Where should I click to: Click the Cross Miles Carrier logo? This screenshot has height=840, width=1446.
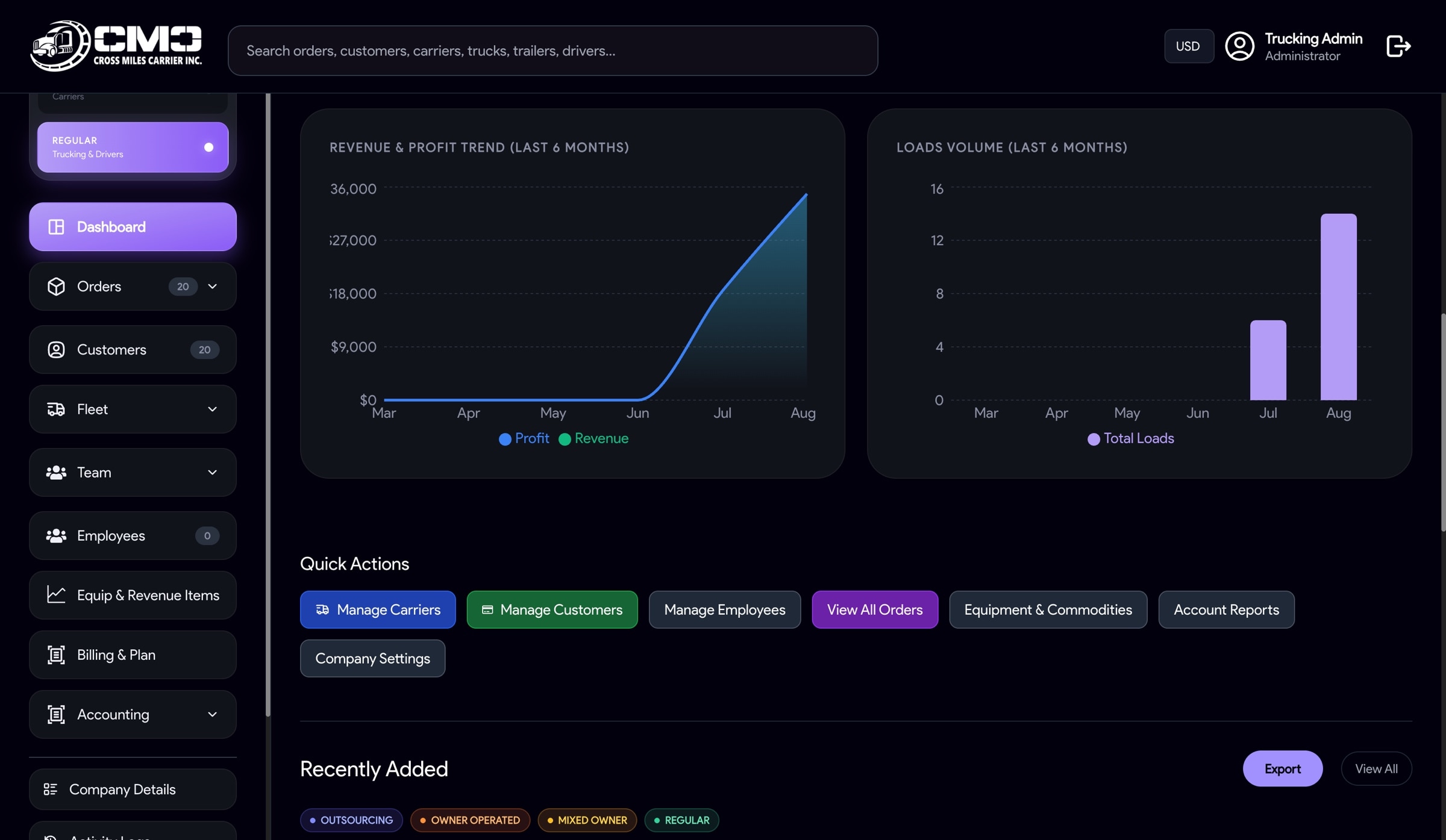coord(116,46)
